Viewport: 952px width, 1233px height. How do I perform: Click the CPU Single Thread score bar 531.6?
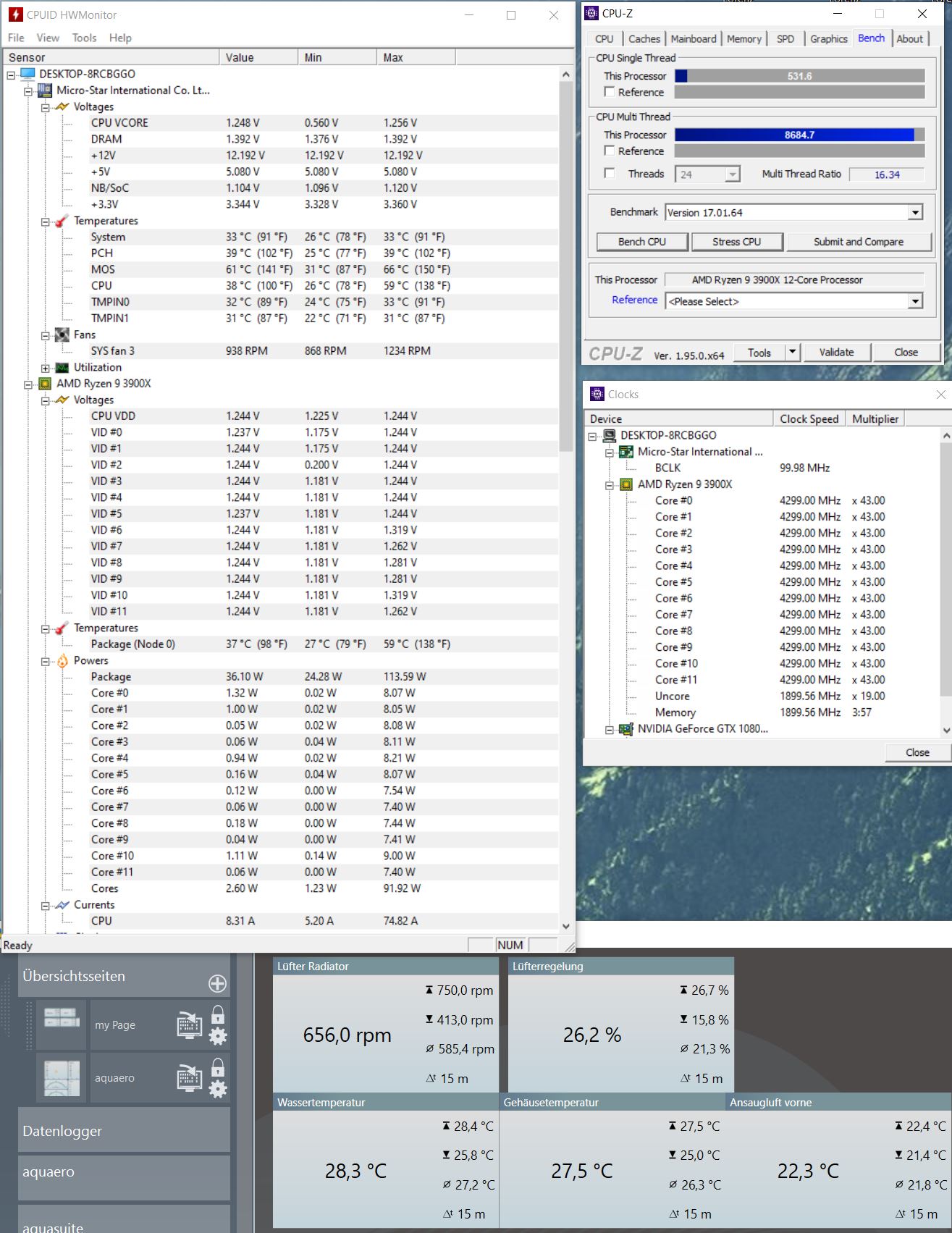[799, 76]
